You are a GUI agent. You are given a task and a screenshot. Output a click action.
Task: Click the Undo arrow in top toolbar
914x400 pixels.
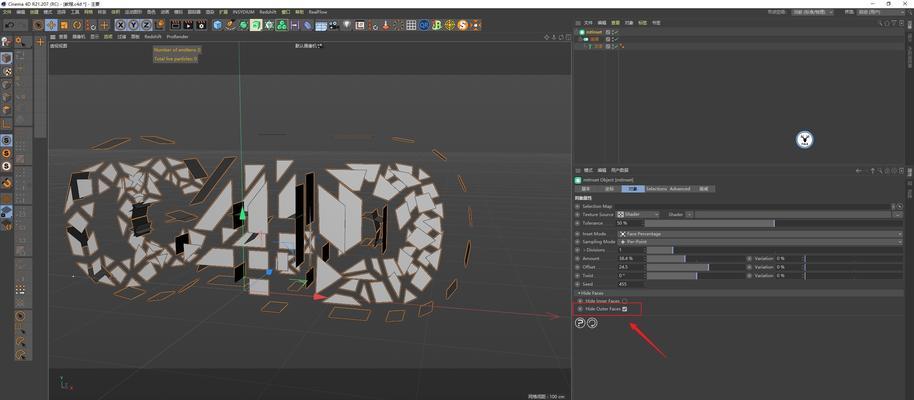point(9,25)
